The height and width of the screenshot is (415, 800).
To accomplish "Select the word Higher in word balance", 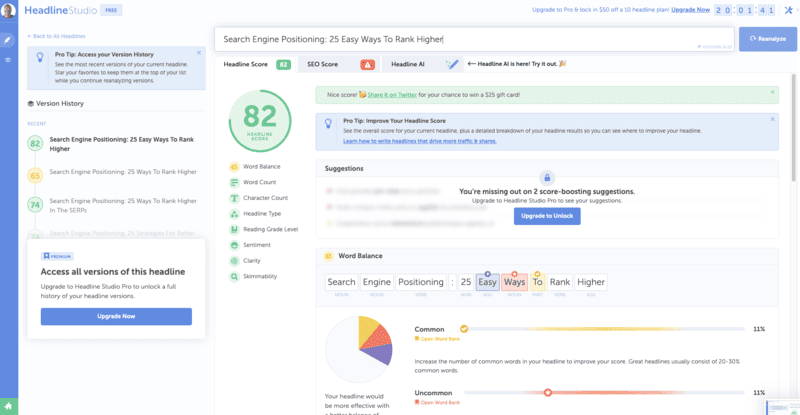I will pos(591,282).
